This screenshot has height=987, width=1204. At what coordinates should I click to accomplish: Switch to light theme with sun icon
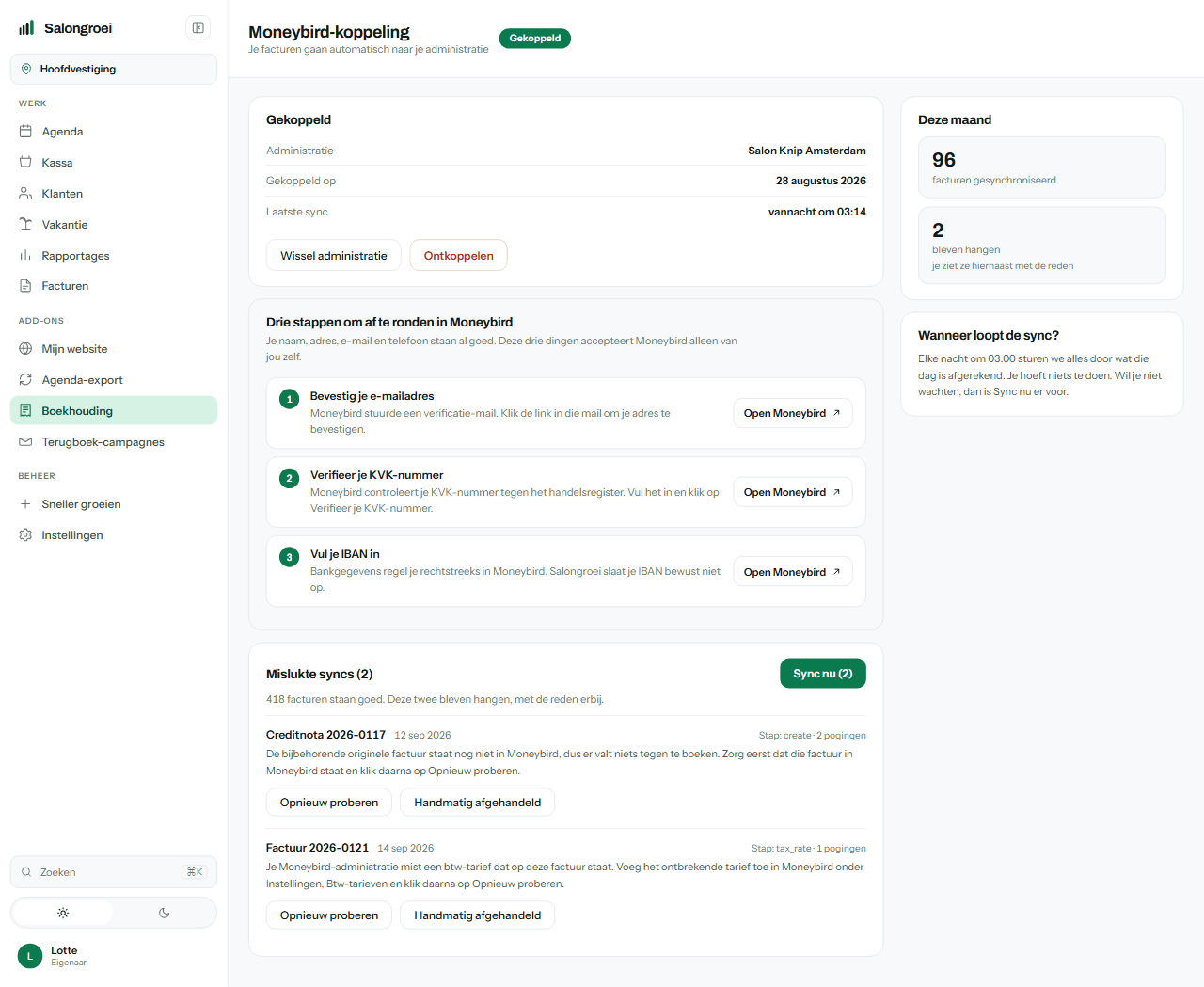63,913
